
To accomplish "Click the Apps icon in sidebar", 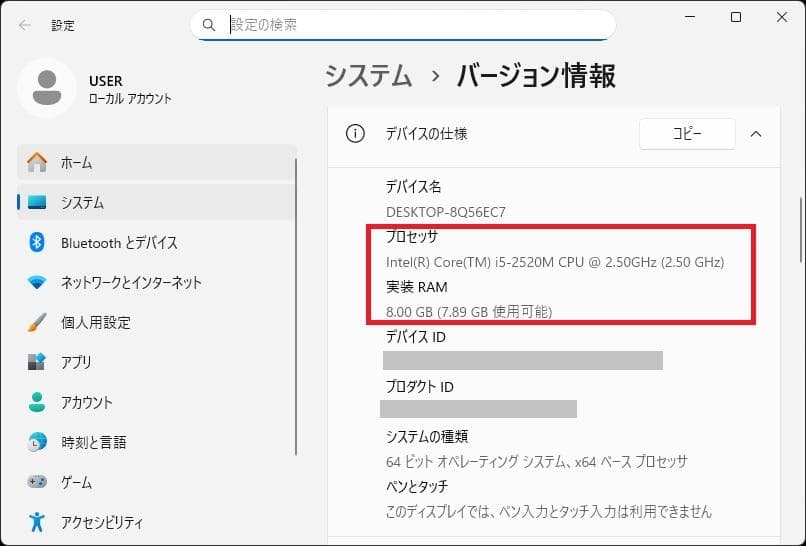I will point(37,362).
